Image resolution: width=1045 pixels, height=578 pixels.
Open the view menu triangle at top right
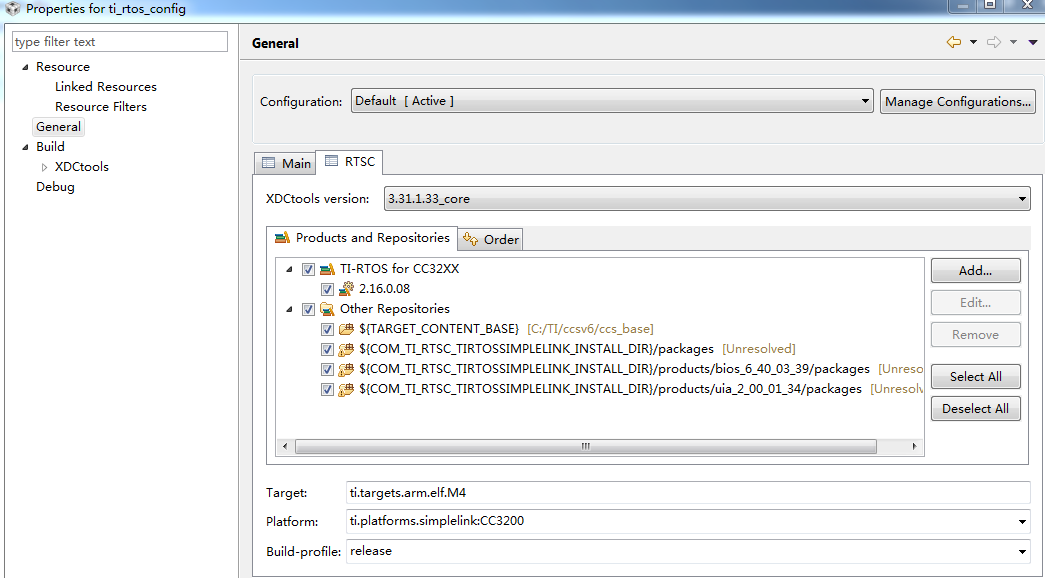point(1033,43)
